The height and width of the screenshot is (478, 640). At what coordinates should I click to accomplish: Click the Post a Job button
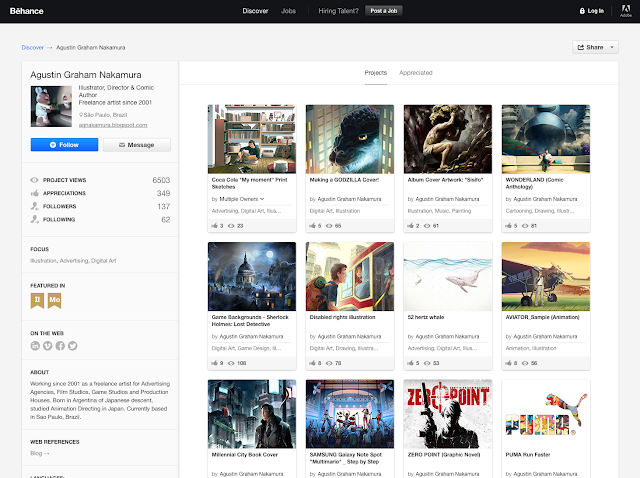tap(384, 11)
